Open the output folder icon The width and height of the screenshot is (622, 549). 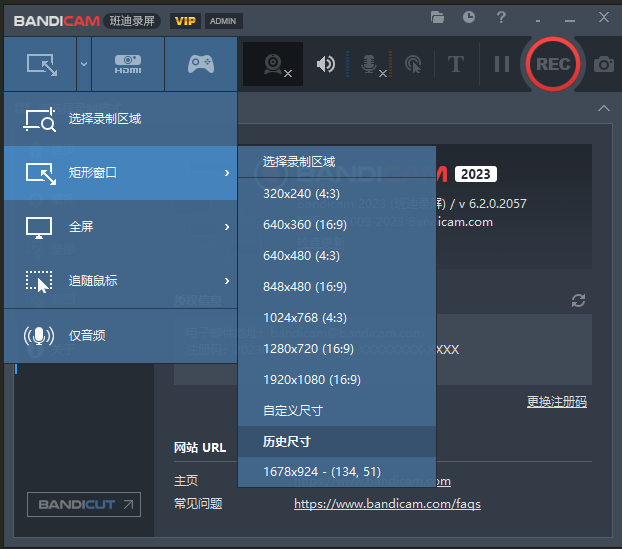[437, 17]
